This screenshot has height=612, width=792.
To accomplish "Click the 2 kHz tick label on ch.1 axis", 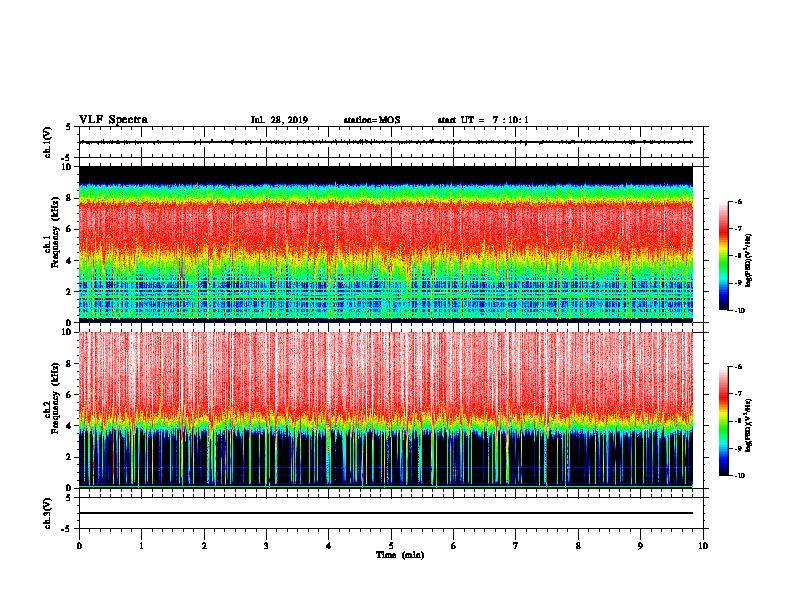I will [x=69, y=292].
